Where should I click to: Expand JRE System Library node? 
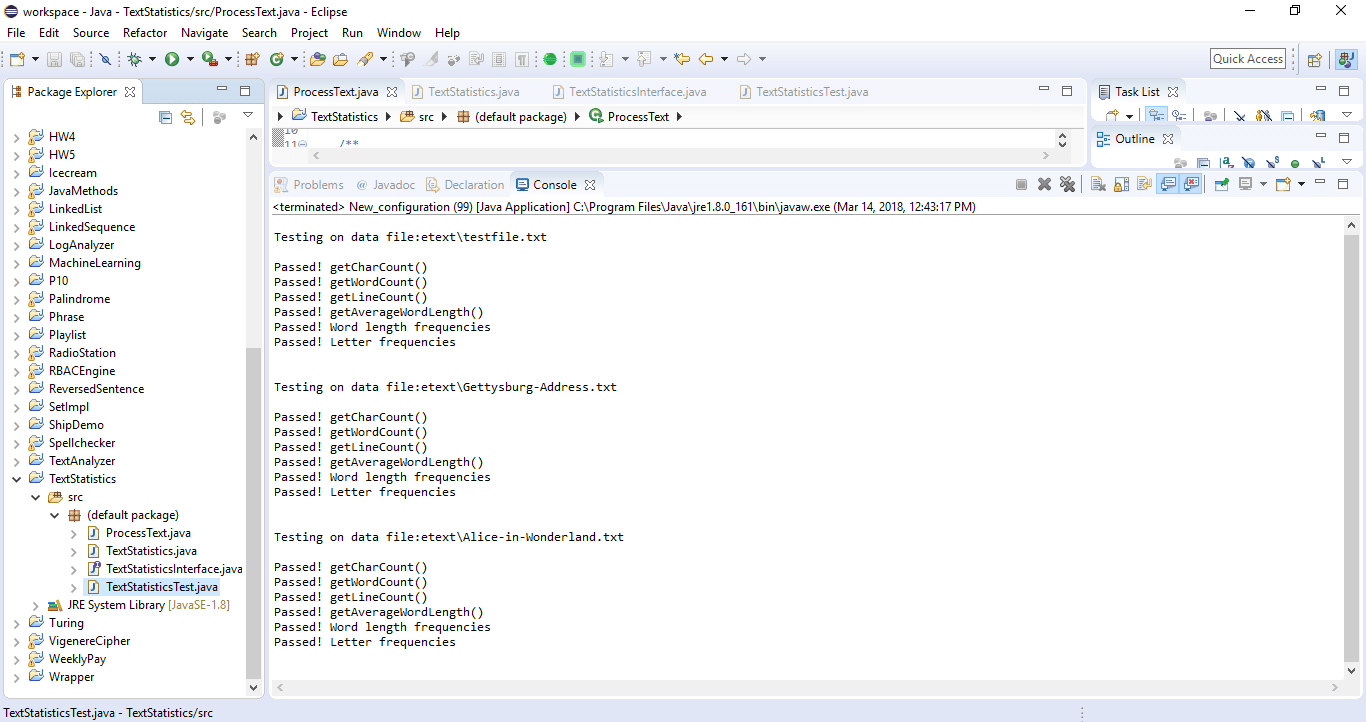[x=35, y=605]
